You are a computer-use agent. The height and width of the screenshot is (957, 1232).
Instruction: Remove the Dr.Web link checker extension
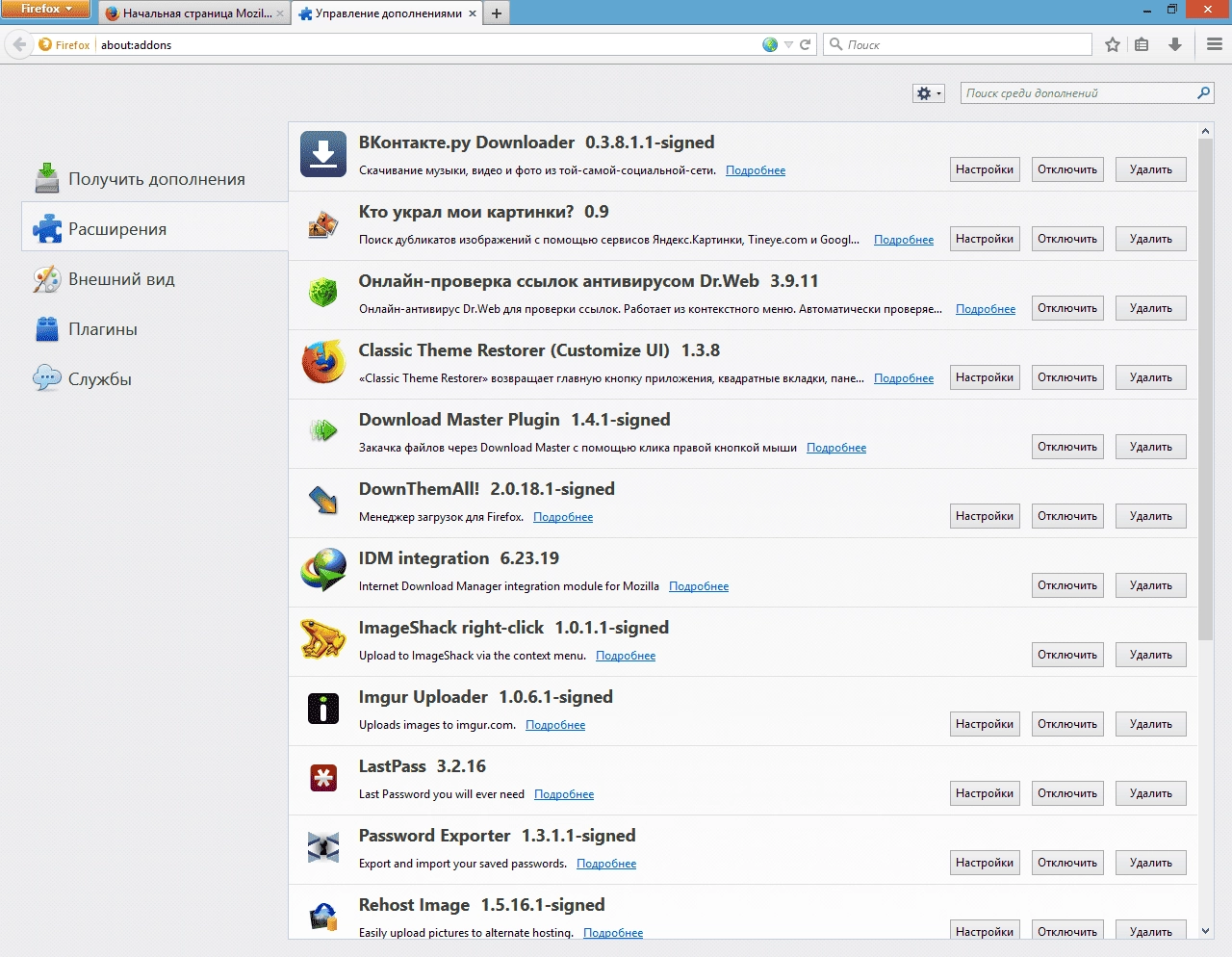pyautogui.click(x=1151, y=308)
